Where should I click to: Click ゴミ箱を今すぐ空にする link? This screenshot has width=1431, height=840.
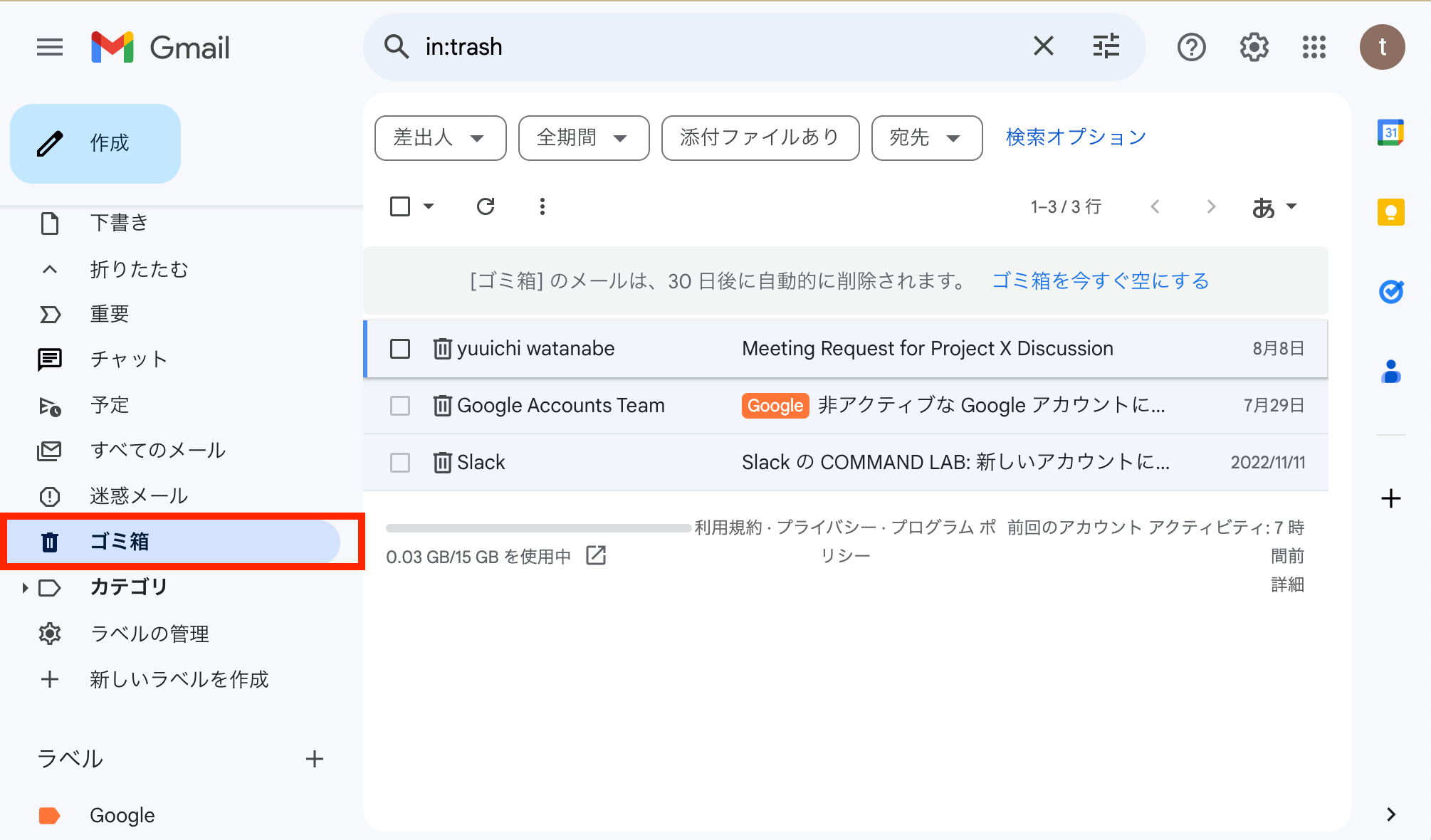point(1101,280)
